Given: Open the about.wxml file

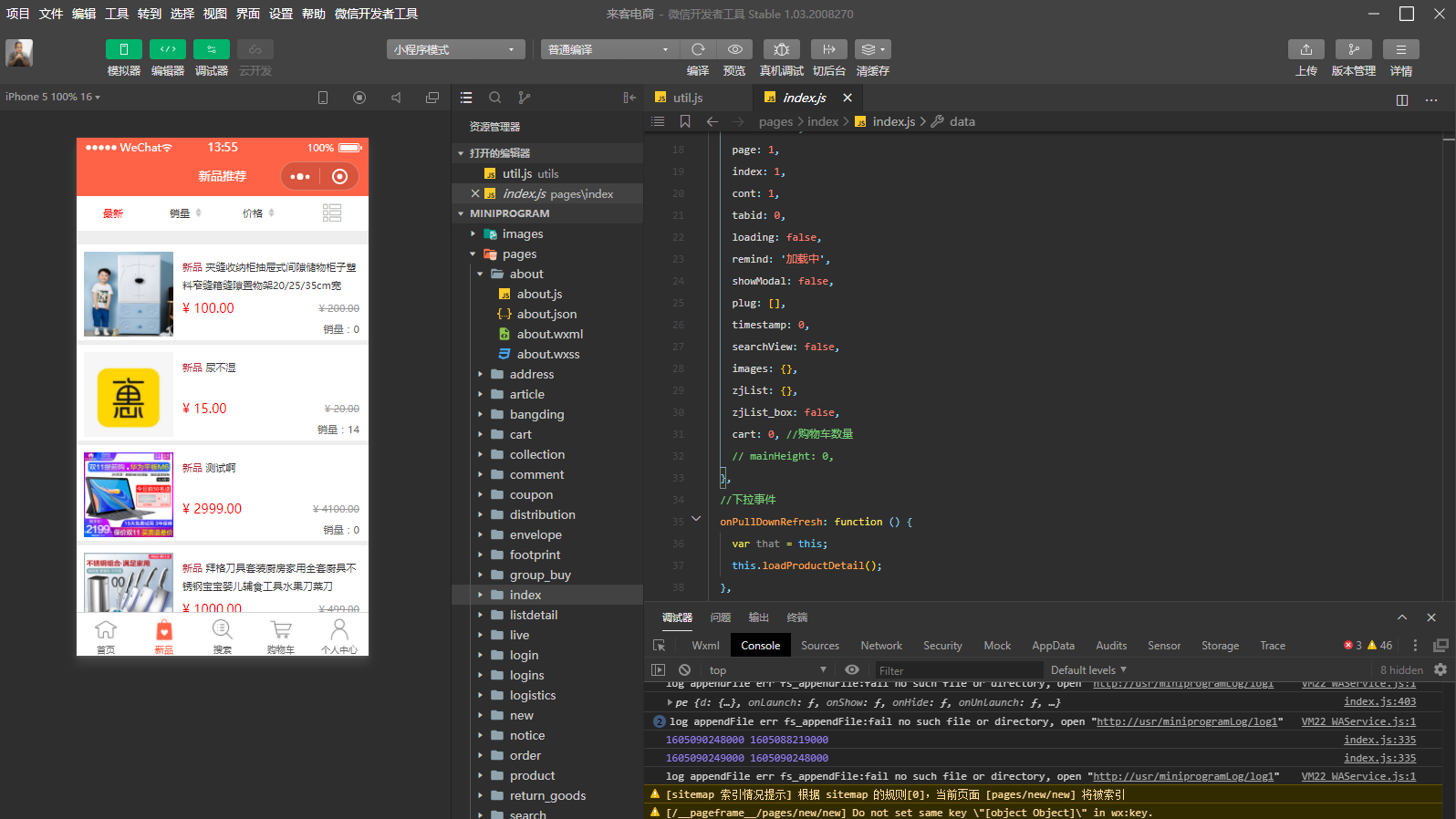Looking at the screenshot, I should click(x=549, y=334).
